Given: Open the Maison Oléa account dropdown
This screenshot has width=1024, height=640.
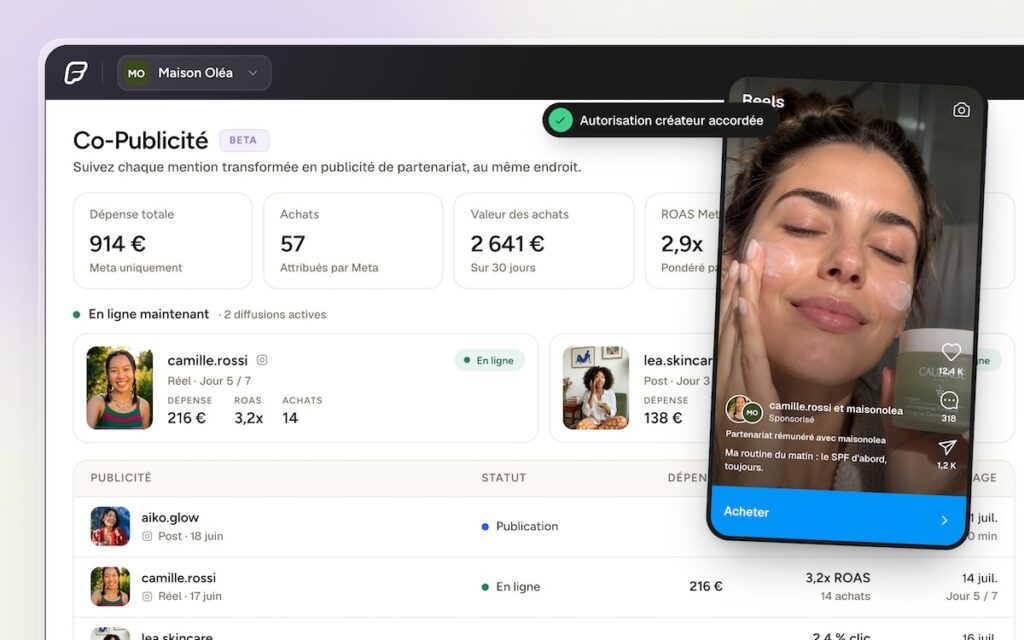Looking at the screenshot, I should [x=194, y=72].
